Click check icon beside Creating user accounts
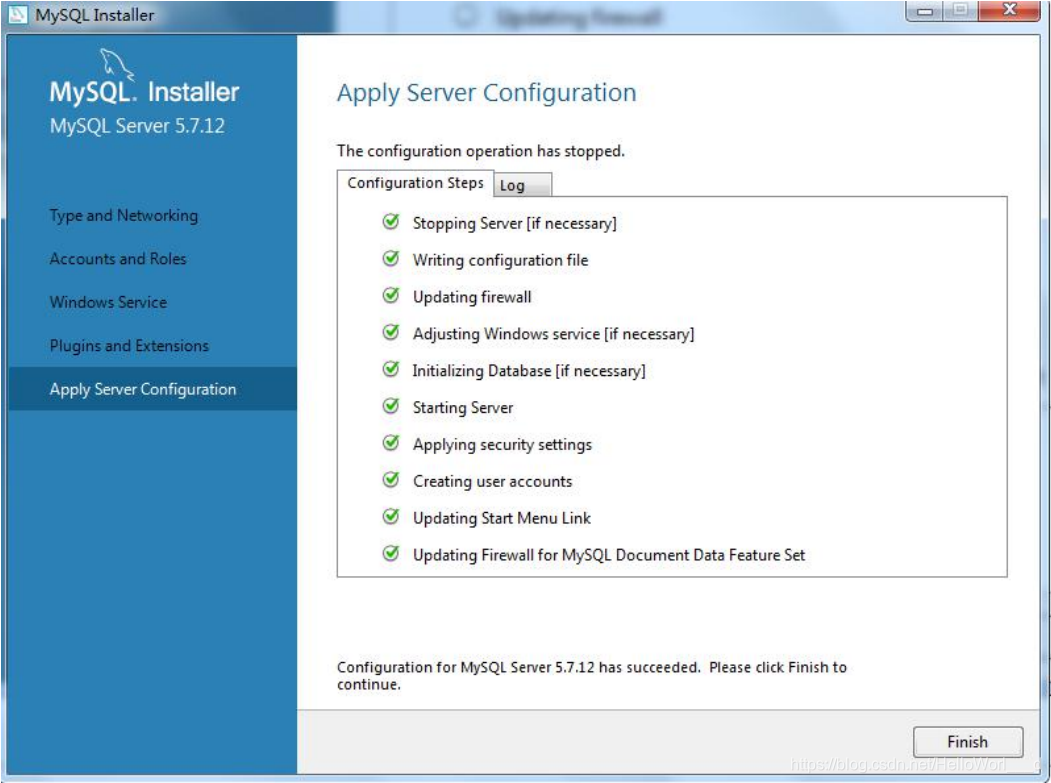 391,480
